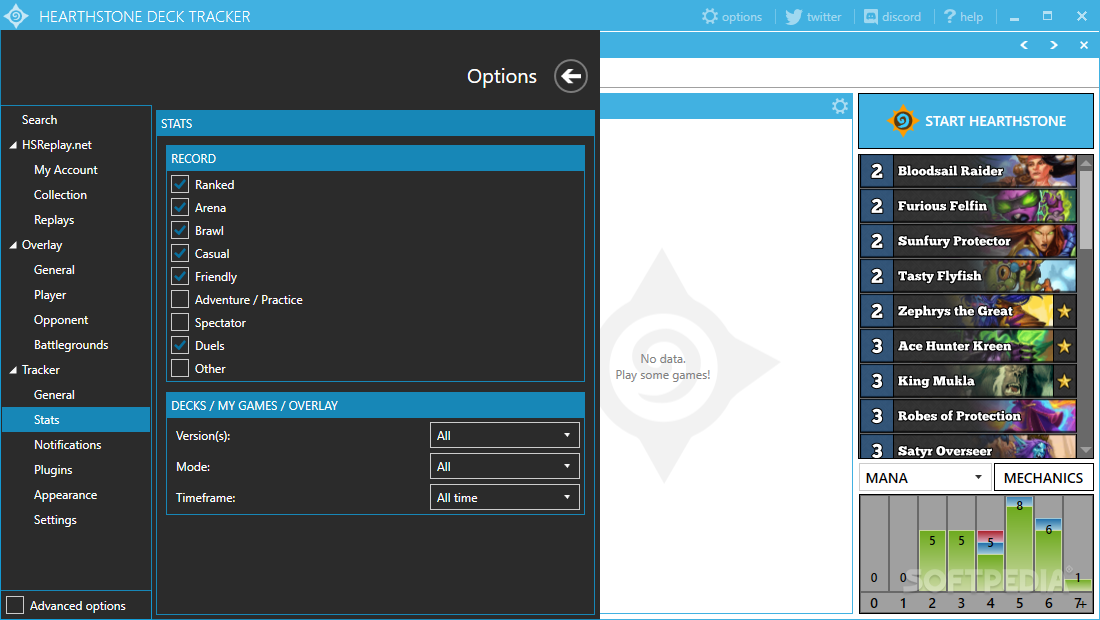Go to previous with left chevron
This screenshot has width=1100, height=620.
point(1024,45)
